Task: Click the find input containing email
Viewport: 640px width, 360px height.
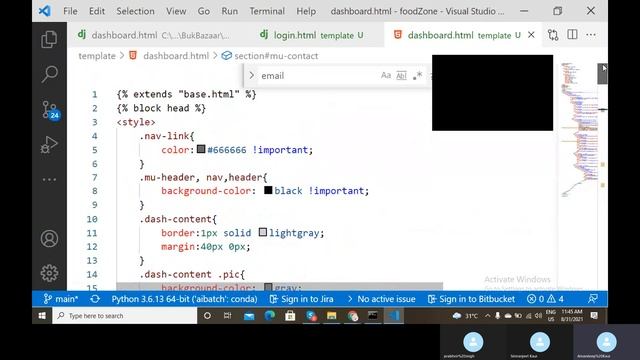Action: (x=318, y=76)
